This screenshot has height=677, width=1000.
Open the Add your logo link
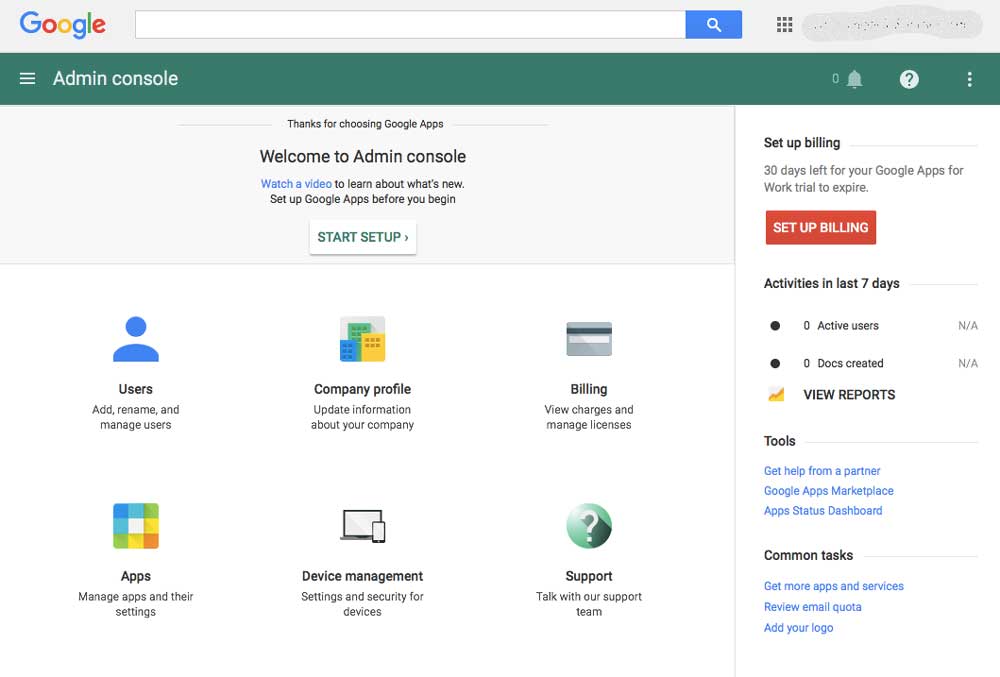(798, 628)
